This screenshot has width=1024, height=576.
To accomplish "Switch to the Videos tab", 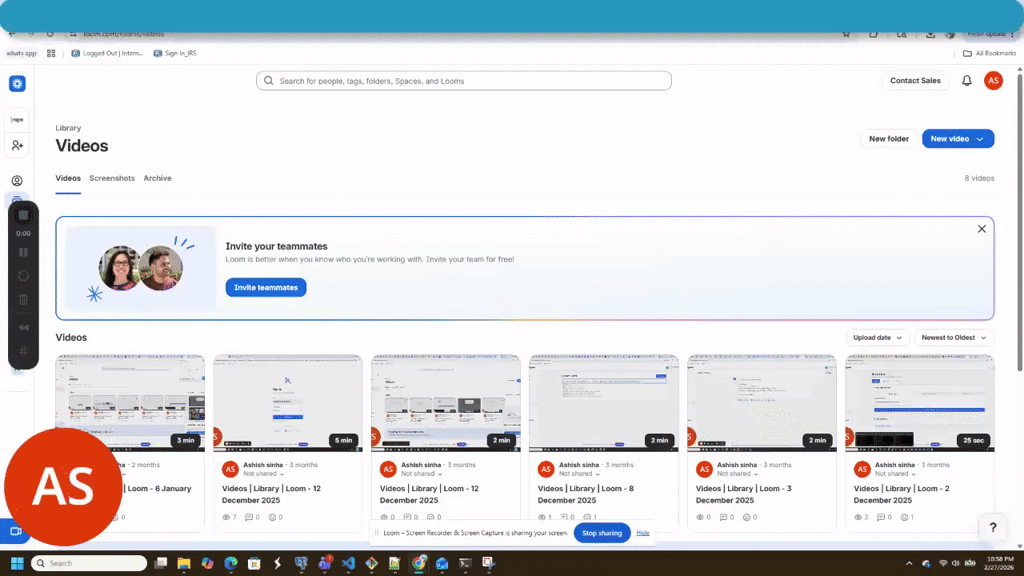I will coord(68,178).
